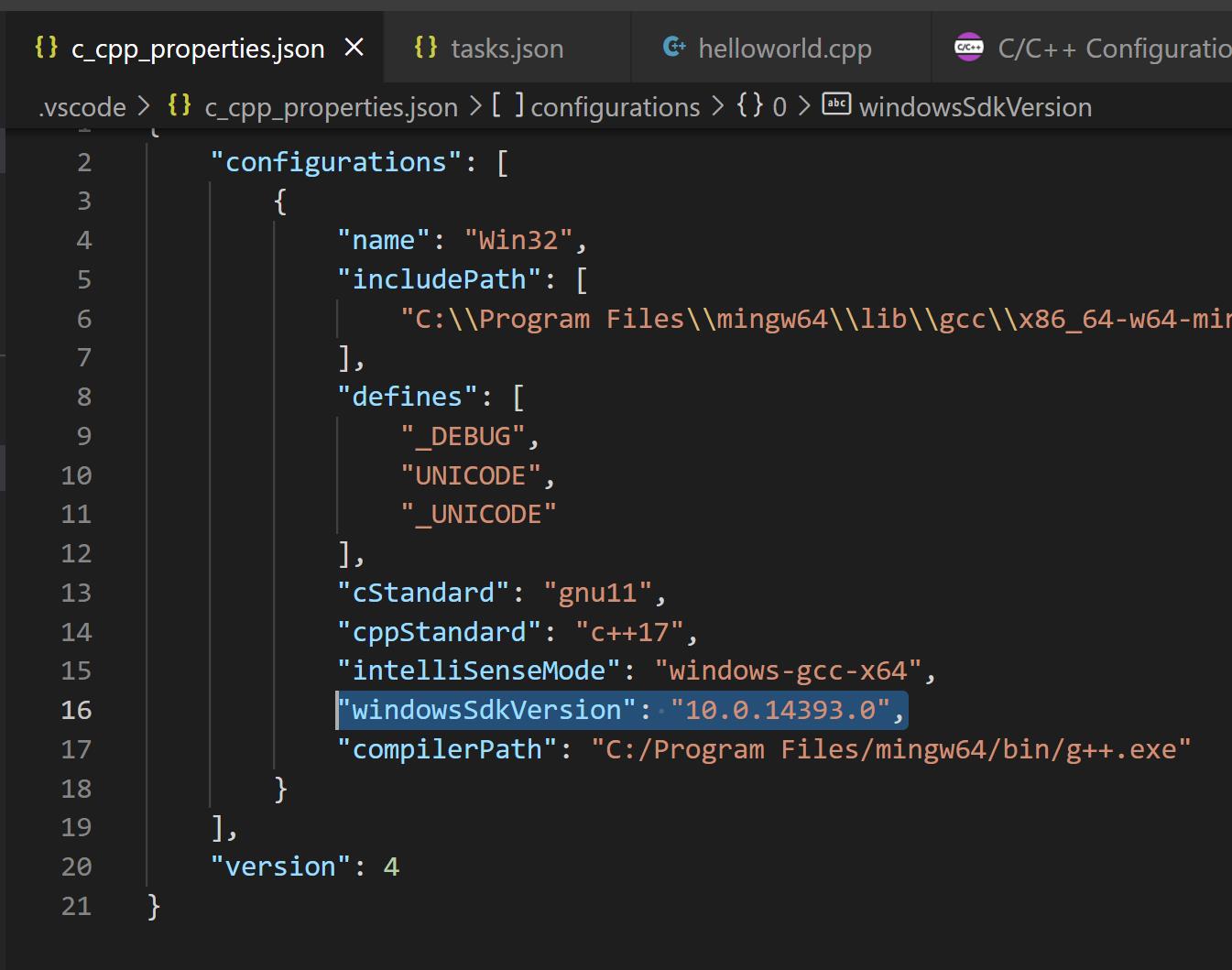Click windowsSdkVersion breadcrumb segment
This screenshot has width=1232, height=970.
click(x=976, y=107)
